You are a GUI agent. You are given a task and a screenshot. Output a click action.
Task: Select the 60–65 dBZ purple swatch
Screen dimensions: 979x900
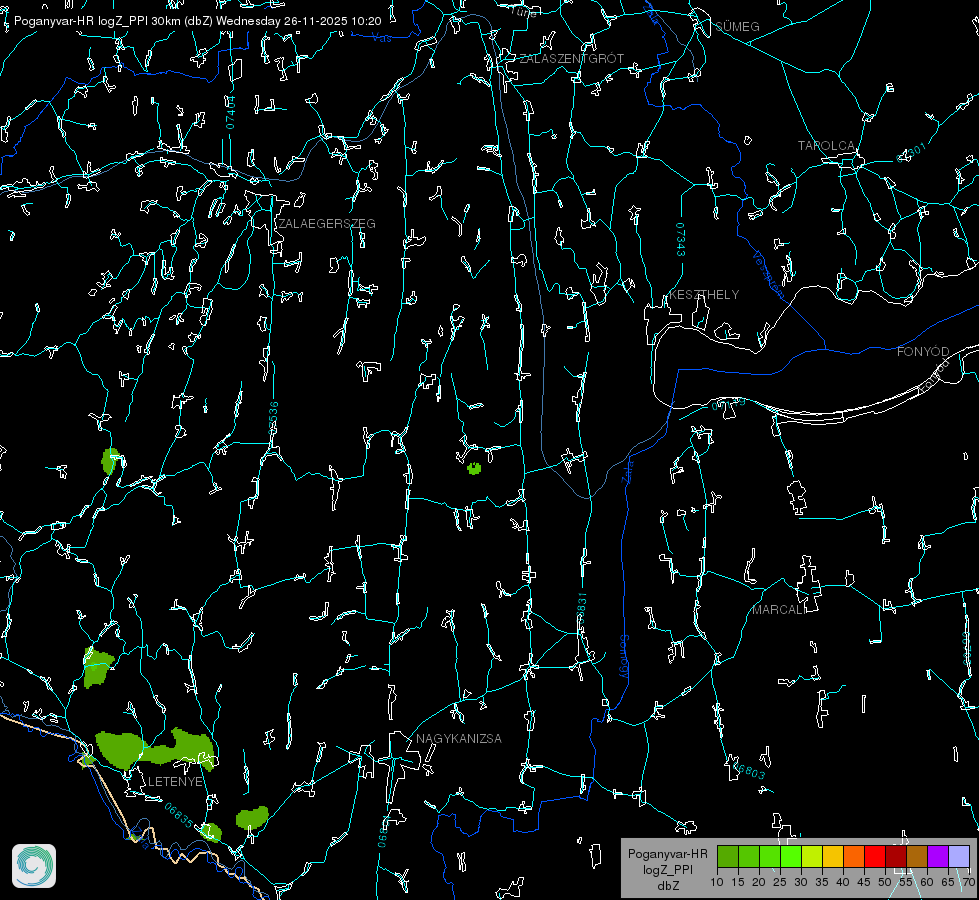point(938,856)
